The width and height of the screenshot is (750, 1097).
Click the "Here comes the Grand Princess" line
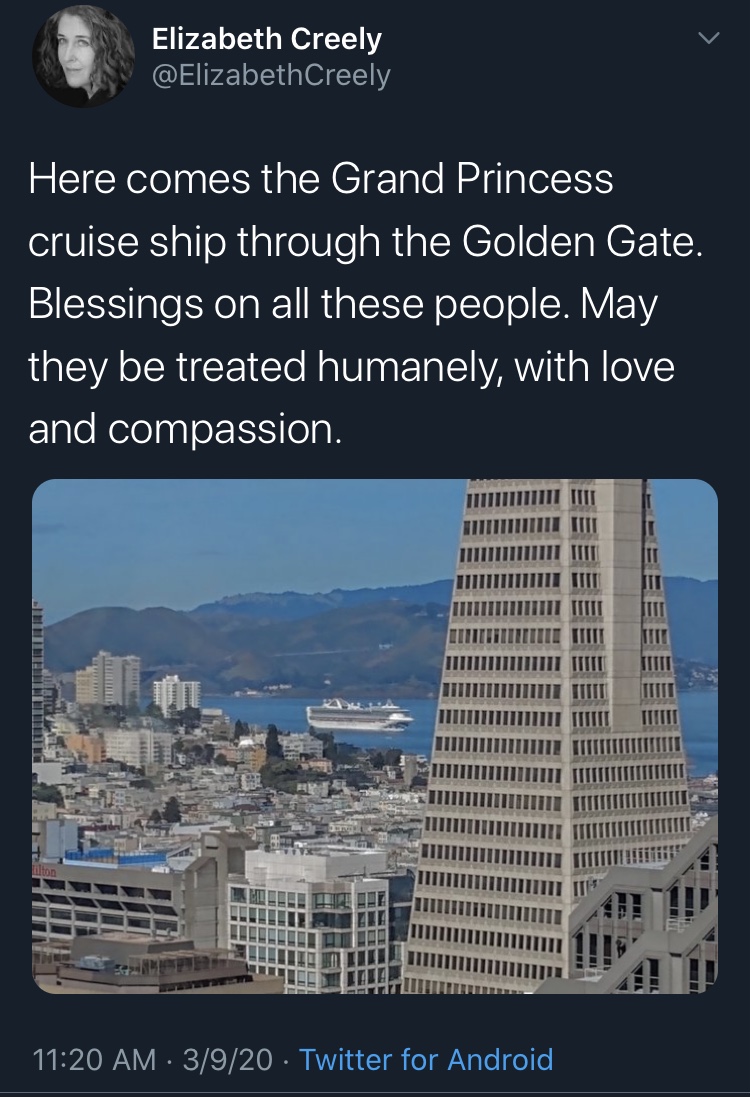(x=320, y=180)
